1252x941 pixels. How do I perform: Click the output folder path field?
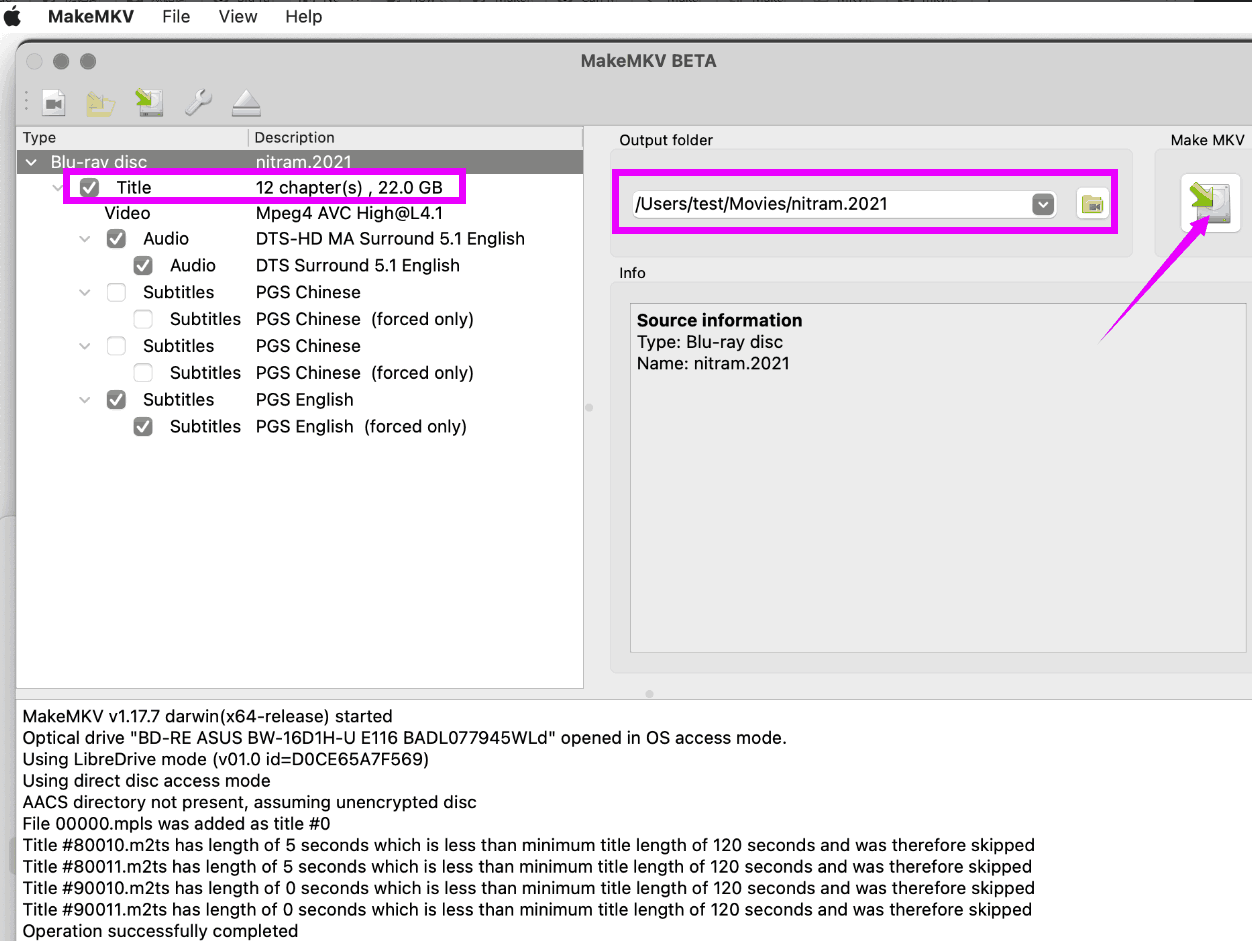coord(828,204)
